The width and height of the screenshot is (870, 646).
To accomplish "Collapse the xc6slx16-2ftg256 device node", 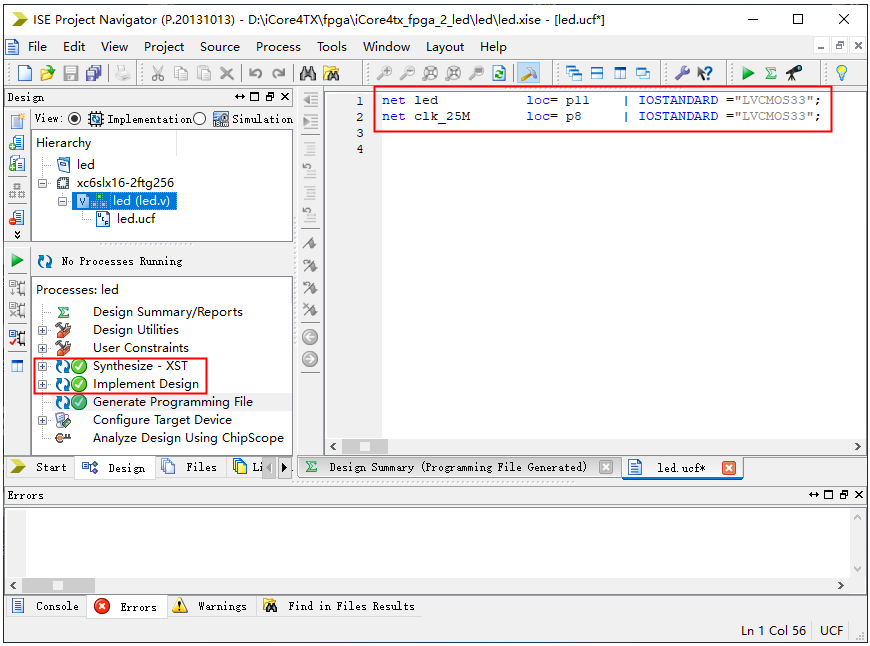I will pos(42,183).
